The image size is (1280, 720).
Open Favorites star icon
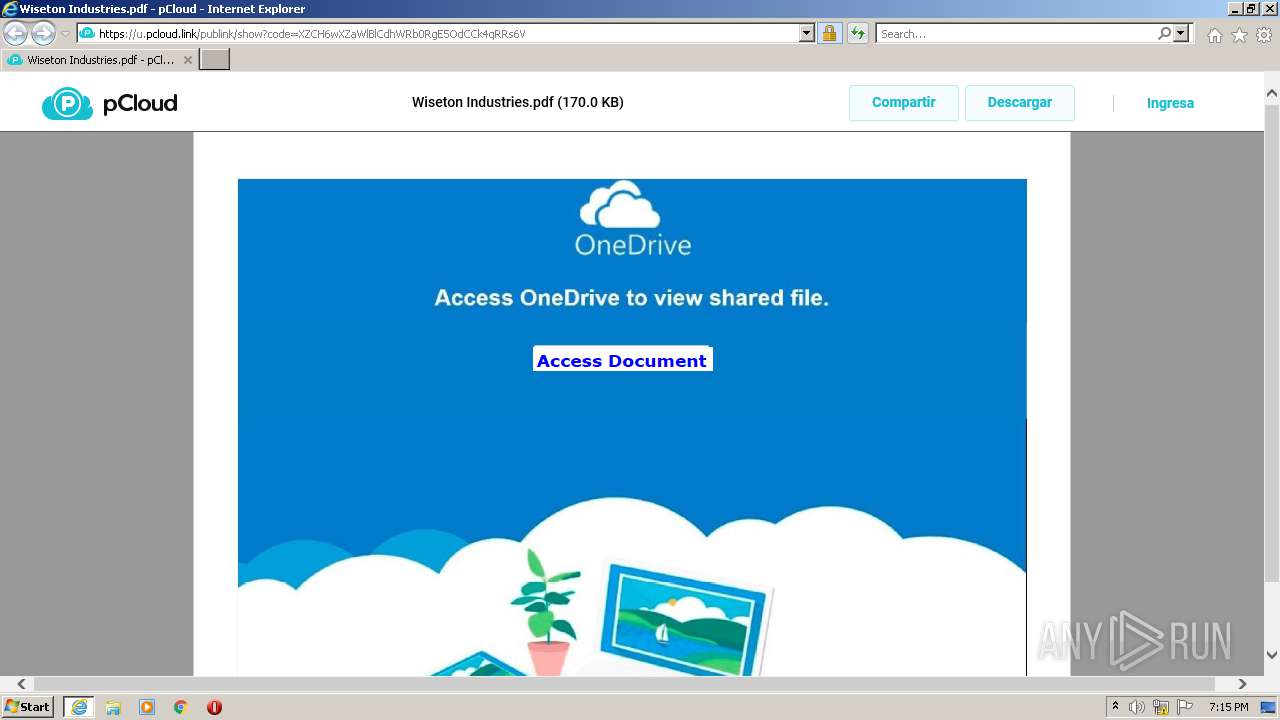tap(1239, 35)
